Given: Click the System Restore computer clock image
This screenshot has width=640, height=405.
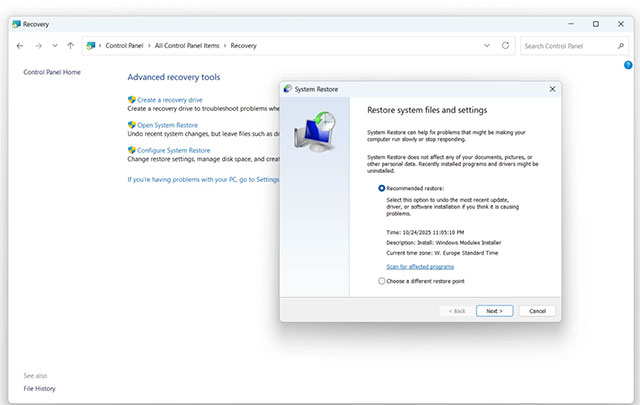Looking at the screenshot, I should tap(315, 131).
